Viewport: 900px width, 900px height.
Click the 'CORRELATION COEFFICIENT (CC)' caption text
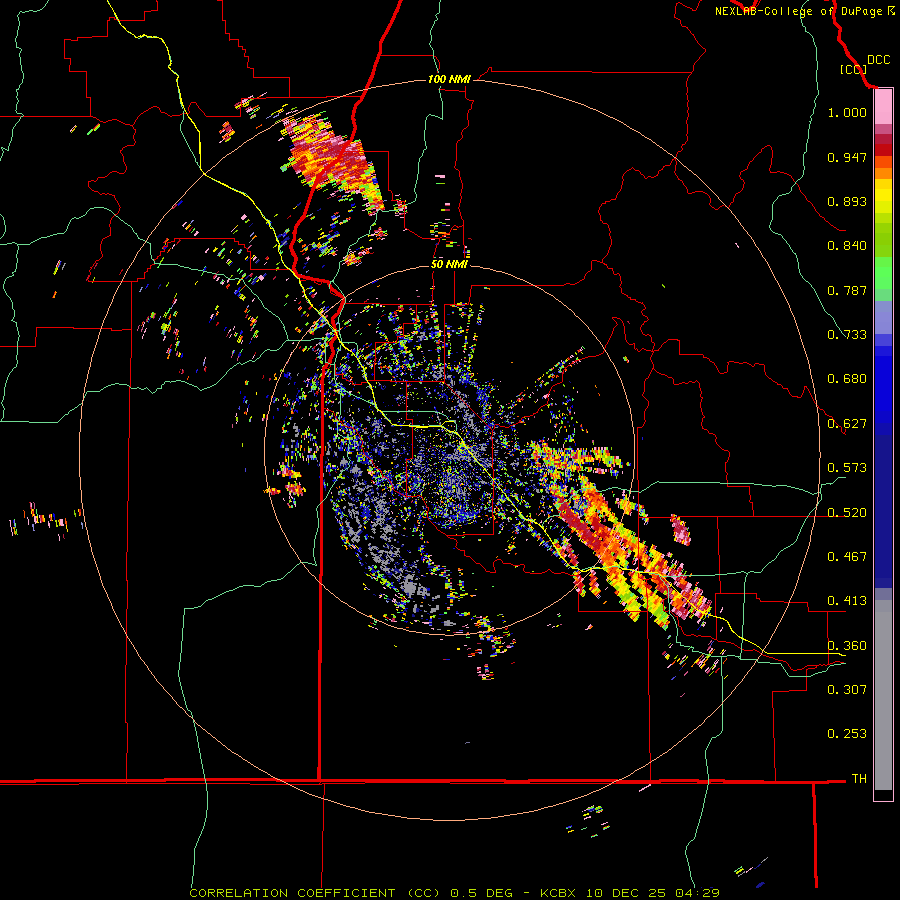(313, 893)
